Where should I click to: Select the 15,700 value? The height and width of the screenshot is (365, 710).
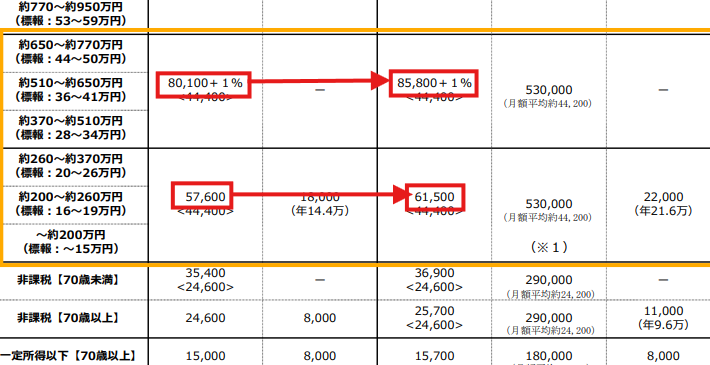(435, 356)
